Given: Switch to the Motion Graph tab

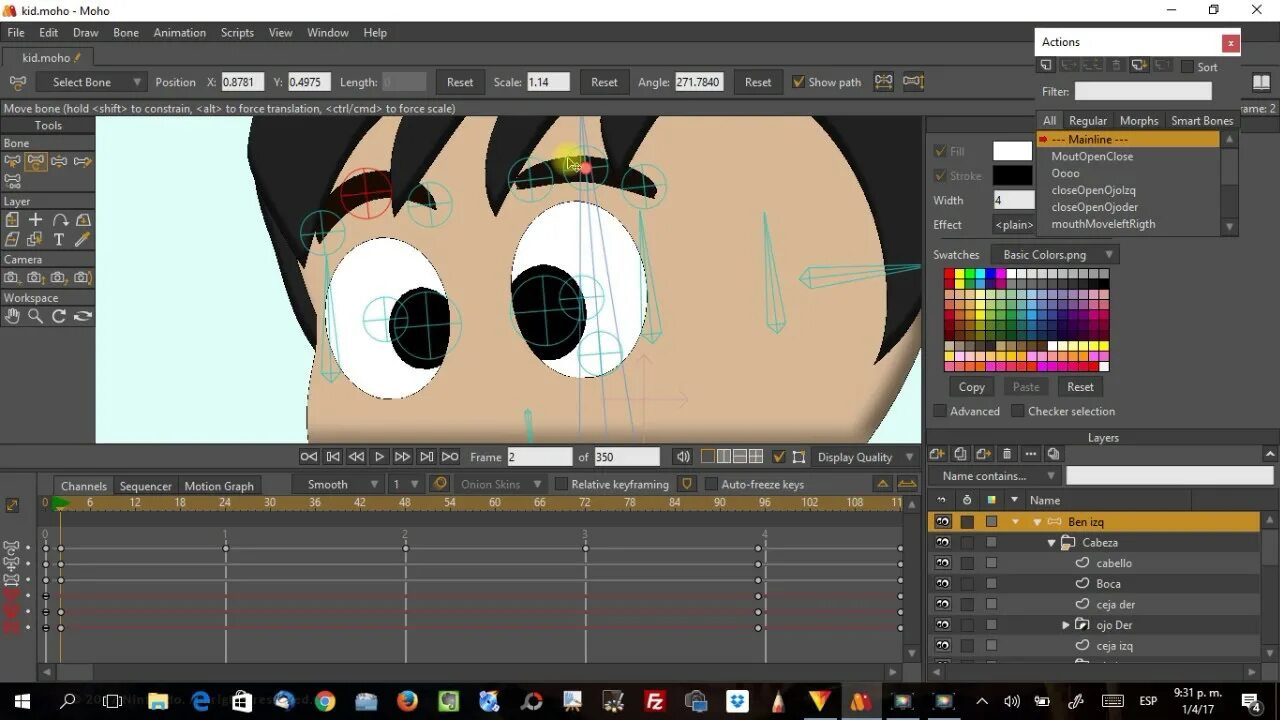Looking at the screenshot, I should [x=219, y=486].
